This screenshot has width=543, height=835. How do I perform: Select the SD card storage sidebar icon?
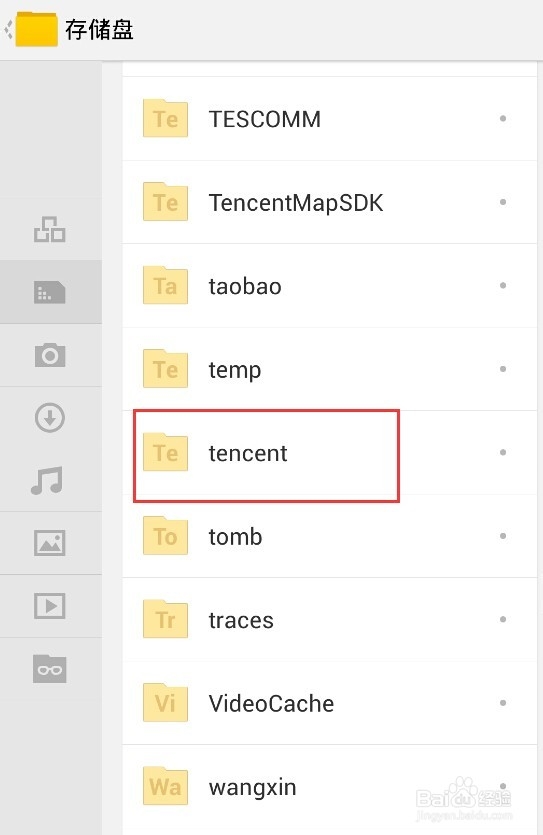[50, 292]
